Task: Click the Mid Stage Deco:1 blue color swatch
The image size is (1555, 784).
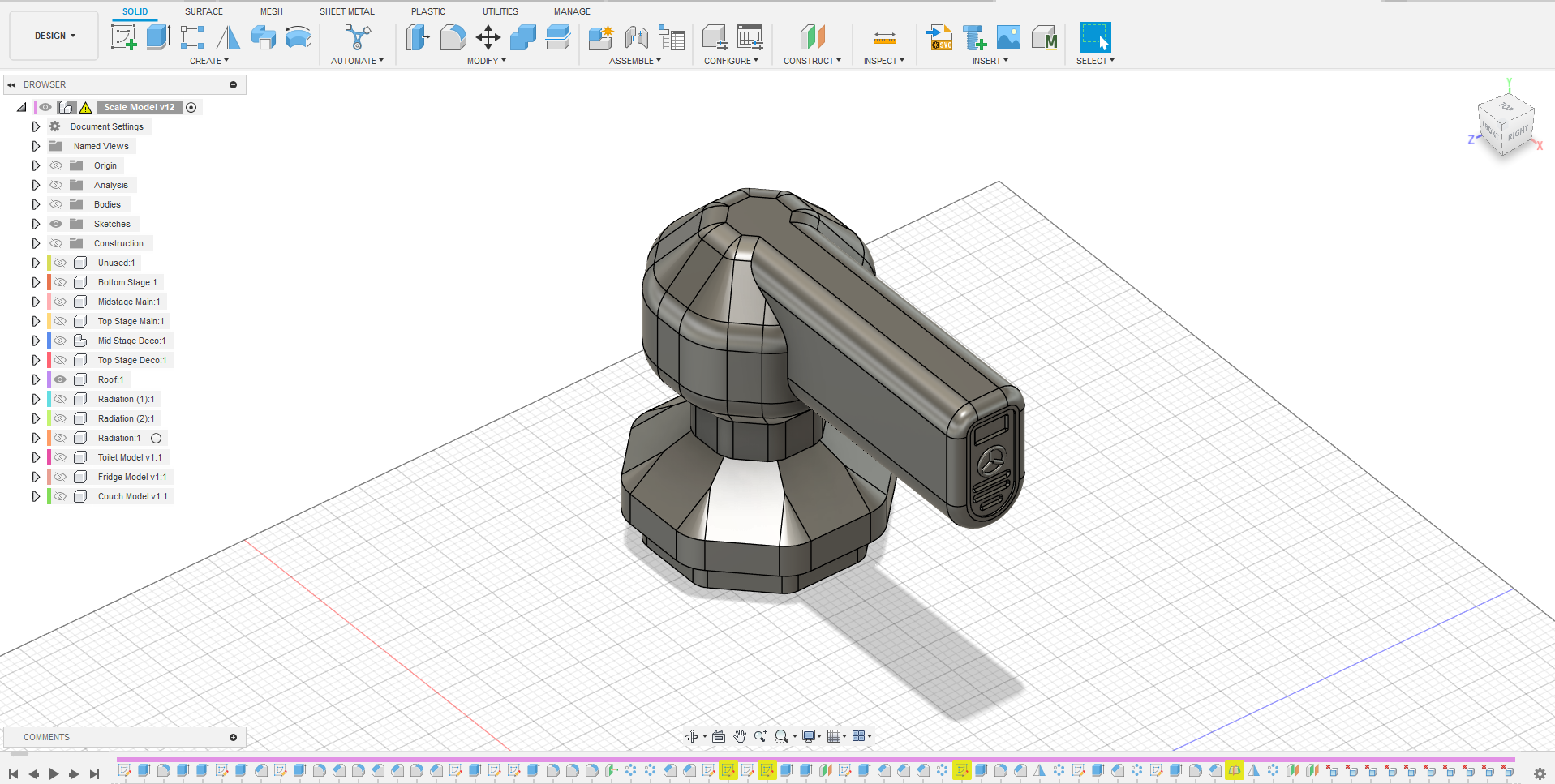Action: tap(49, 341)
